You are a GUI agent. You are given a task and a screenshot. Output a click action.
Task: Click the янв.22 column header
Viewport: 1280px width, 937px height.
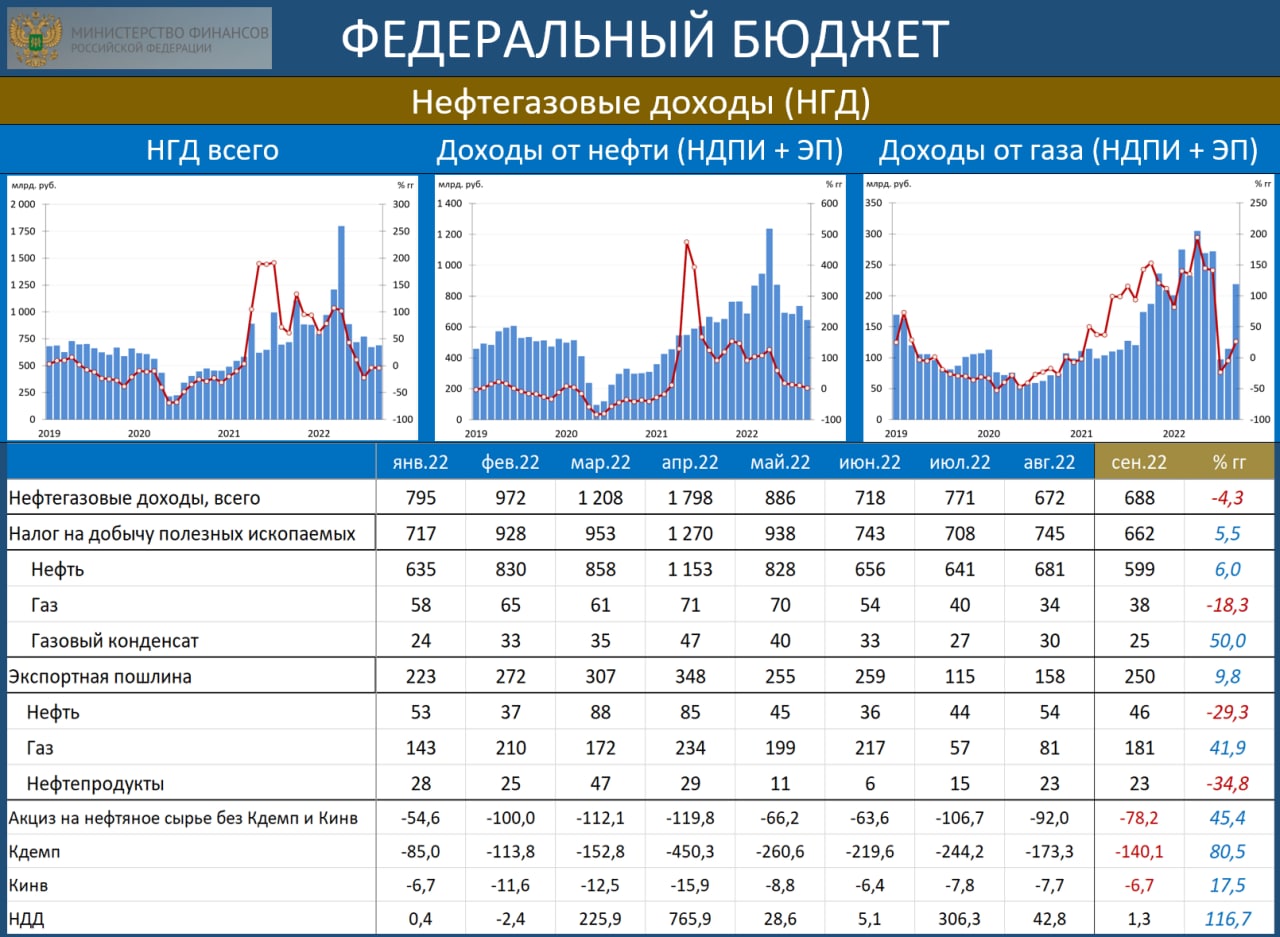[421, 462]
